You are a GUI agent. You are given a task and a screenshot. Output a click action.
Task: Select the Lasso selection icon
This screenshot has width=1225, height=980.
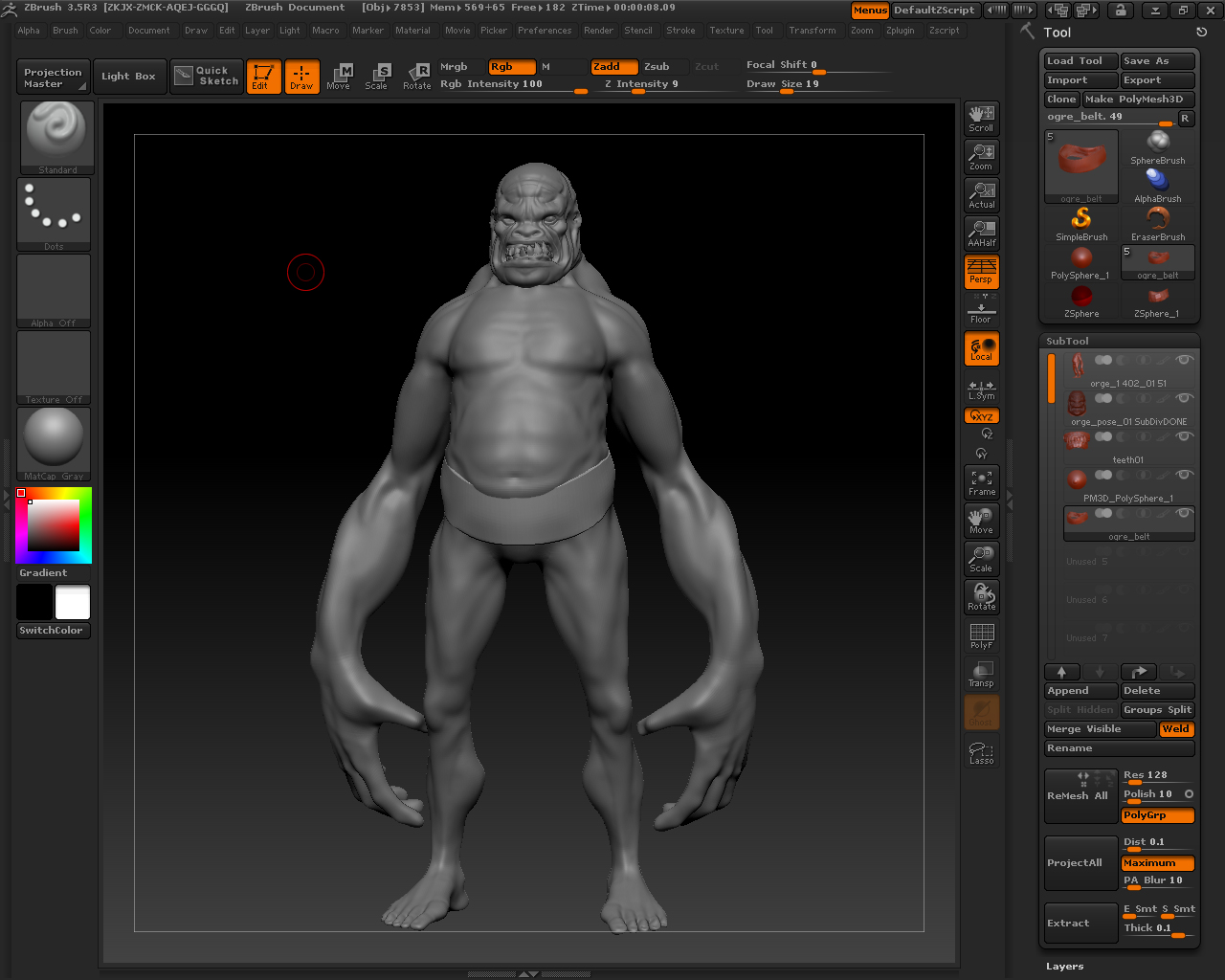[981, 752]
